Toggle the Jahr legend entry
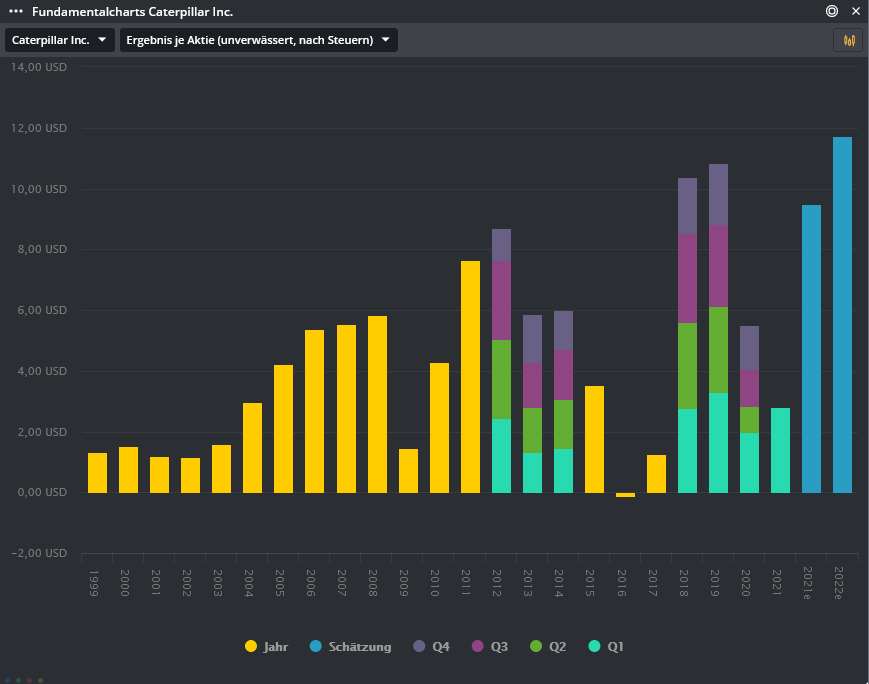The image size is (869, 684). pos(267,646)
